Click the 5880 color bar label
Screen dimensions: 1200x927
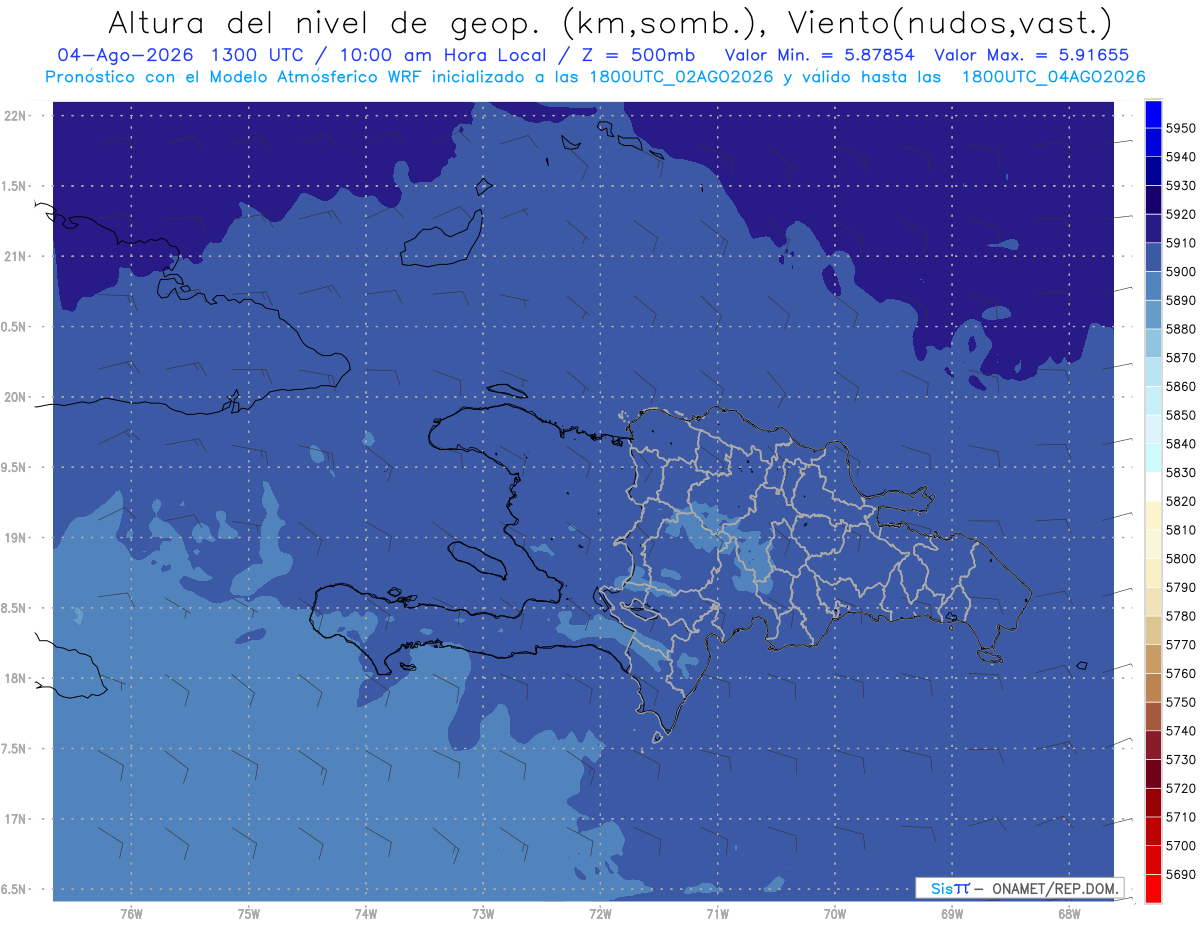[1180, 329]
